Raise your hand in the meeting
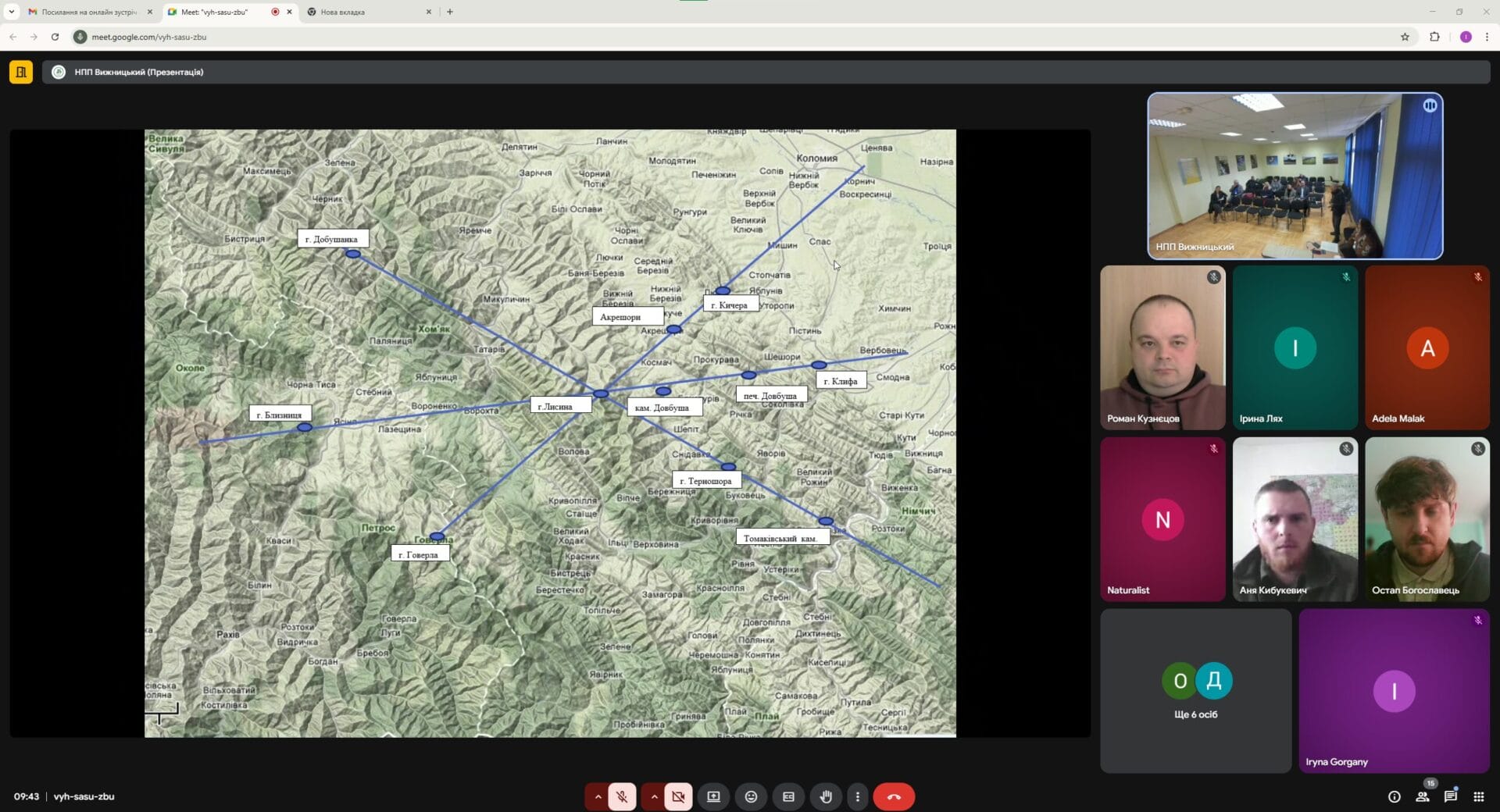The width and height of the screenshot is (1500, 812). click(x=826, y=796)
